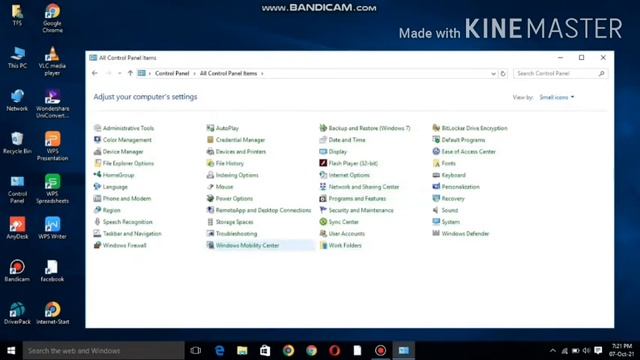640x360 pixels.
Task: Open File Explorer from the taskbar
Action: tap(242, 351)
